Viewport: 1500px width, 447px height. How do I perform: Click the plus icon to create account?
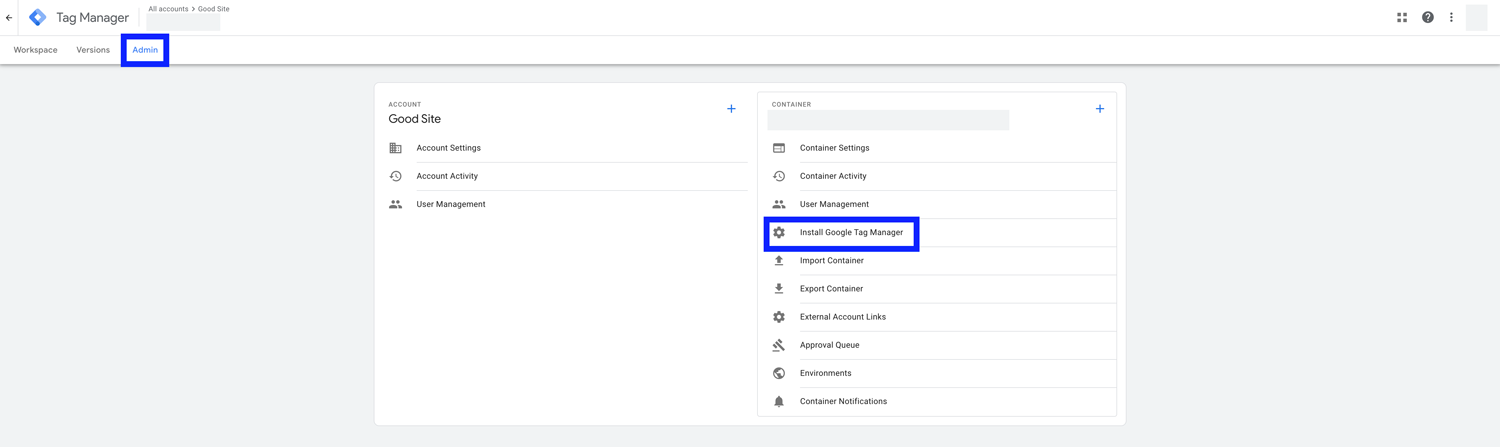pyautogui.click(x=731, y=109)
